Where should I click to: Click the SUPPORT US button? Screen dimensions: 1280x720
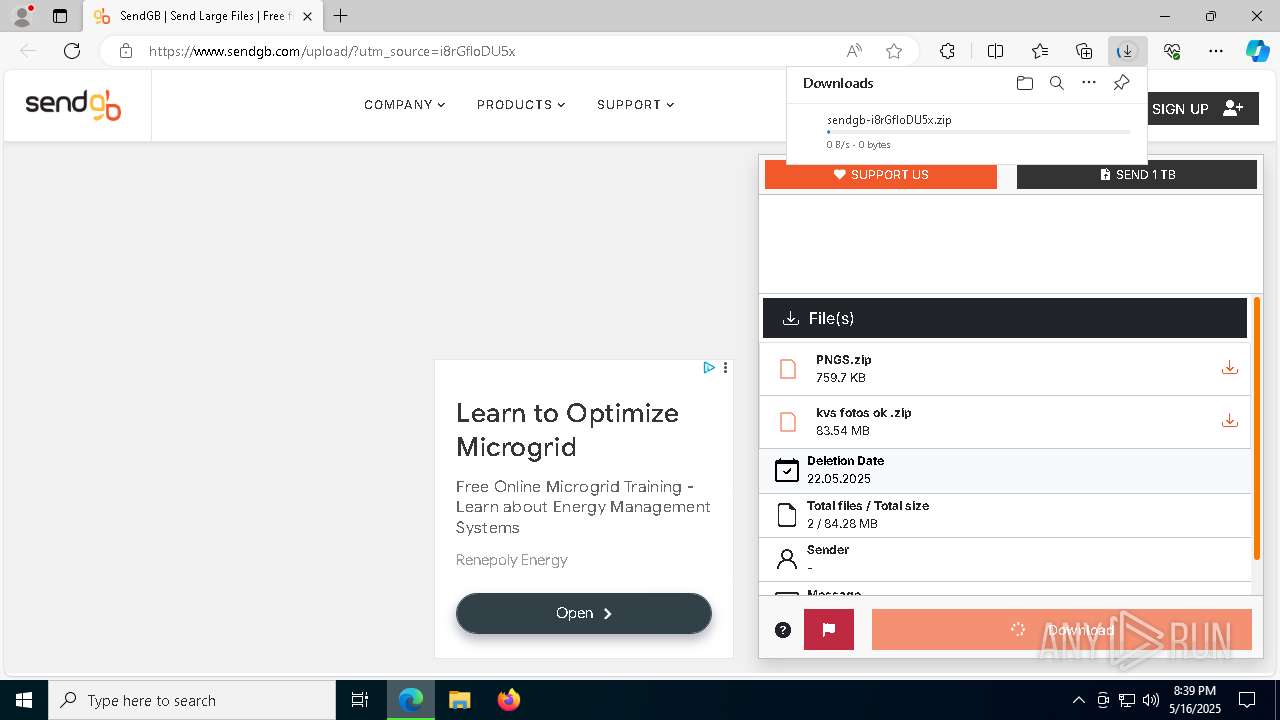click(x=881, y=175)
